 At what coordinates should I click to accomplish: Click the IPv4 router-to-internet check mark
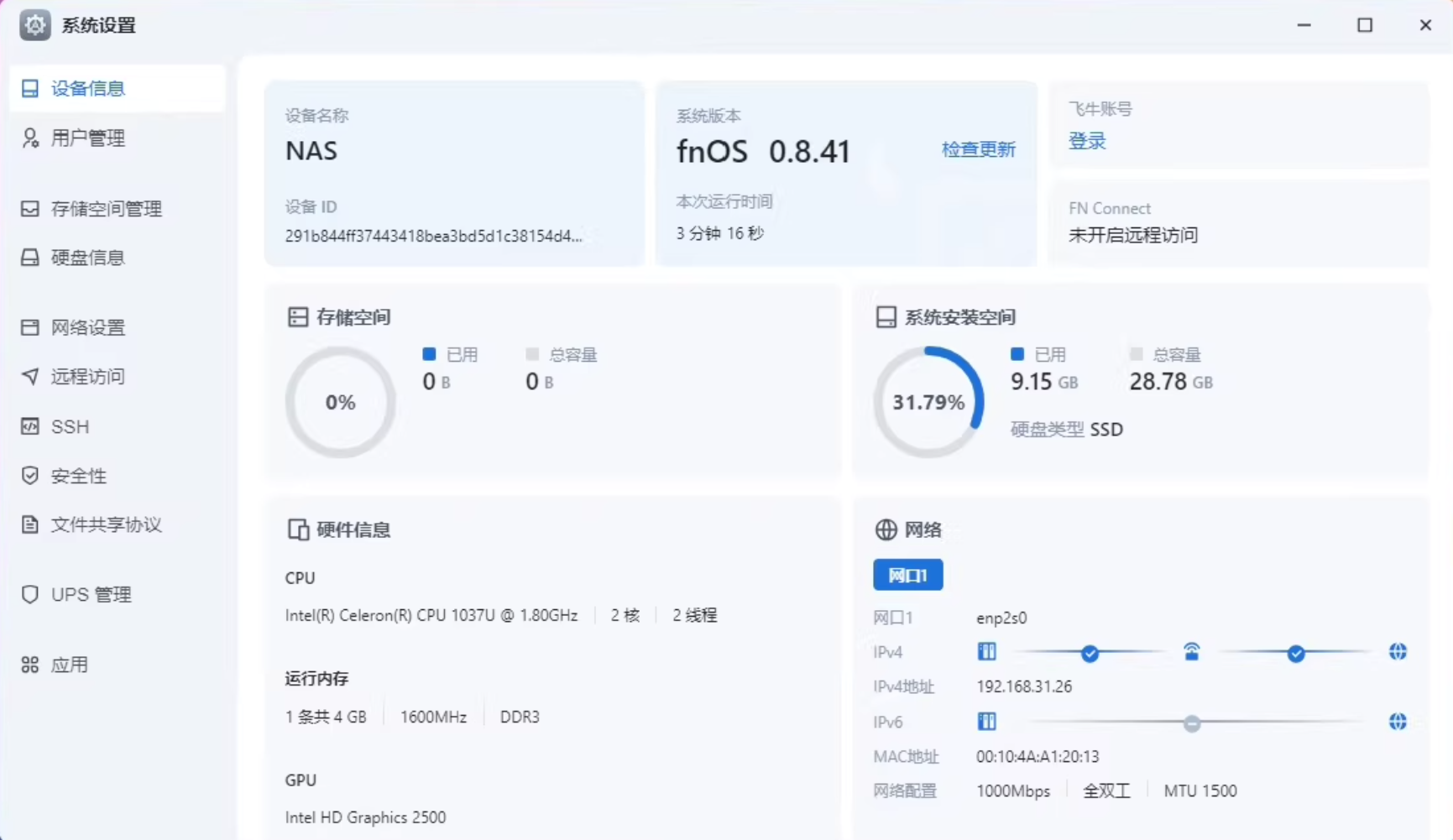(x=1296, y=654)
